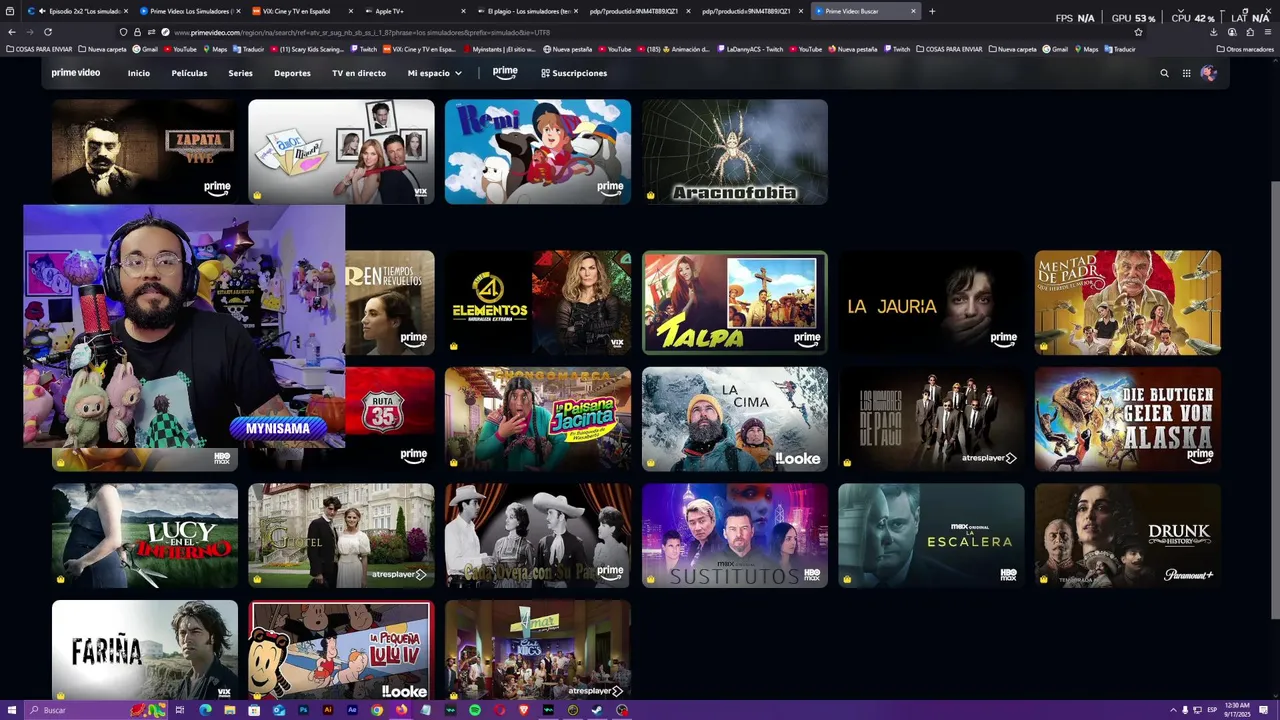
Task: Open Microsoft Store from taskbar
Action: (x=254, y=710)
